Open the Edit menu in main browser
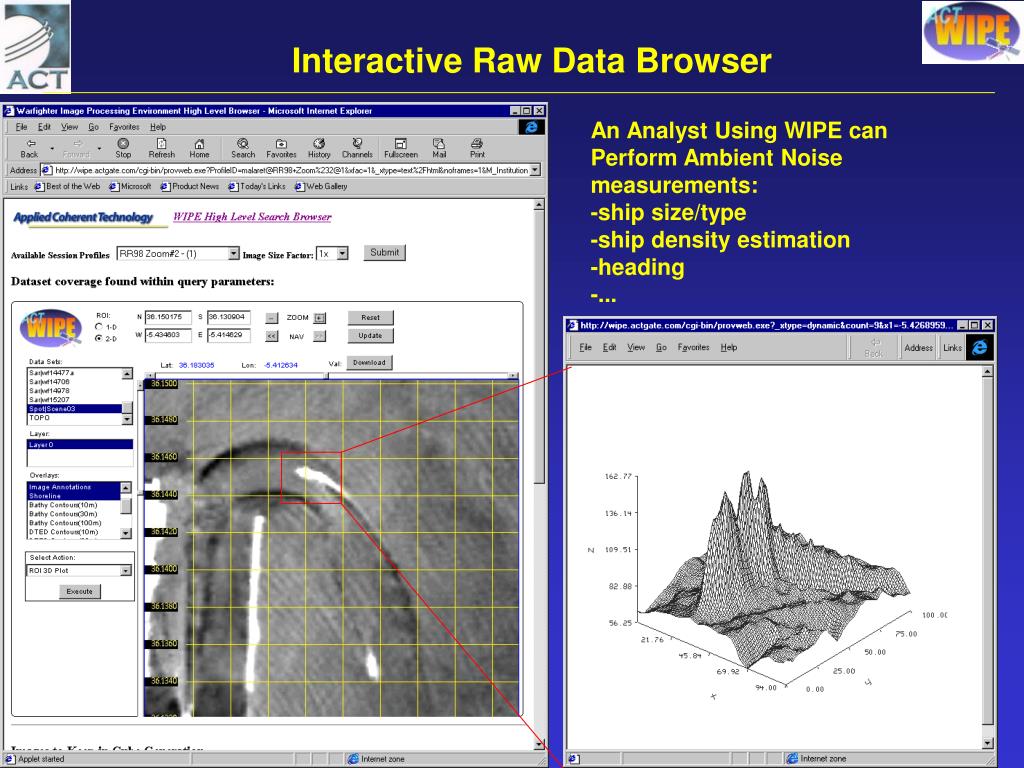 (x=44, y=127)
